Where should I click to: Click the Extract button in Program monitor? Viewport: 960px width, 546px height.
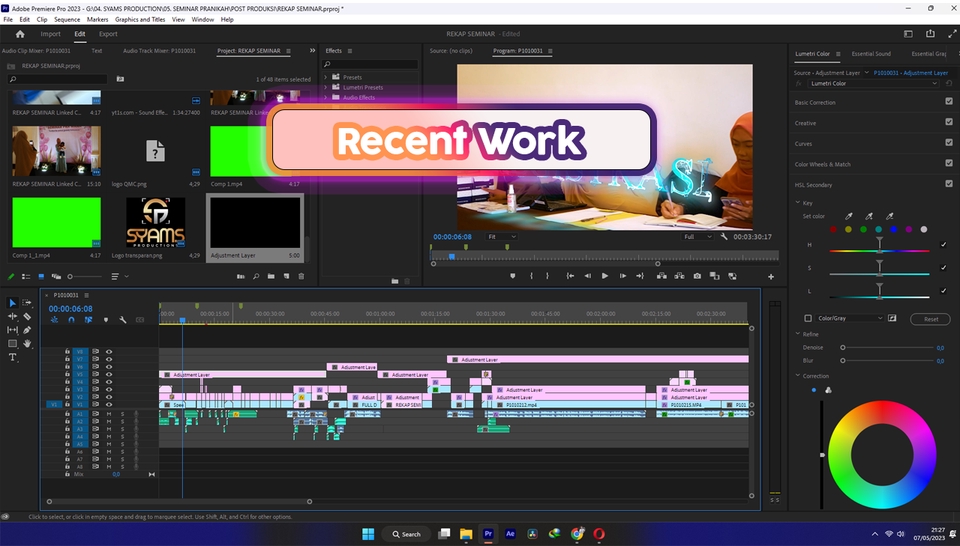point(680,276)
